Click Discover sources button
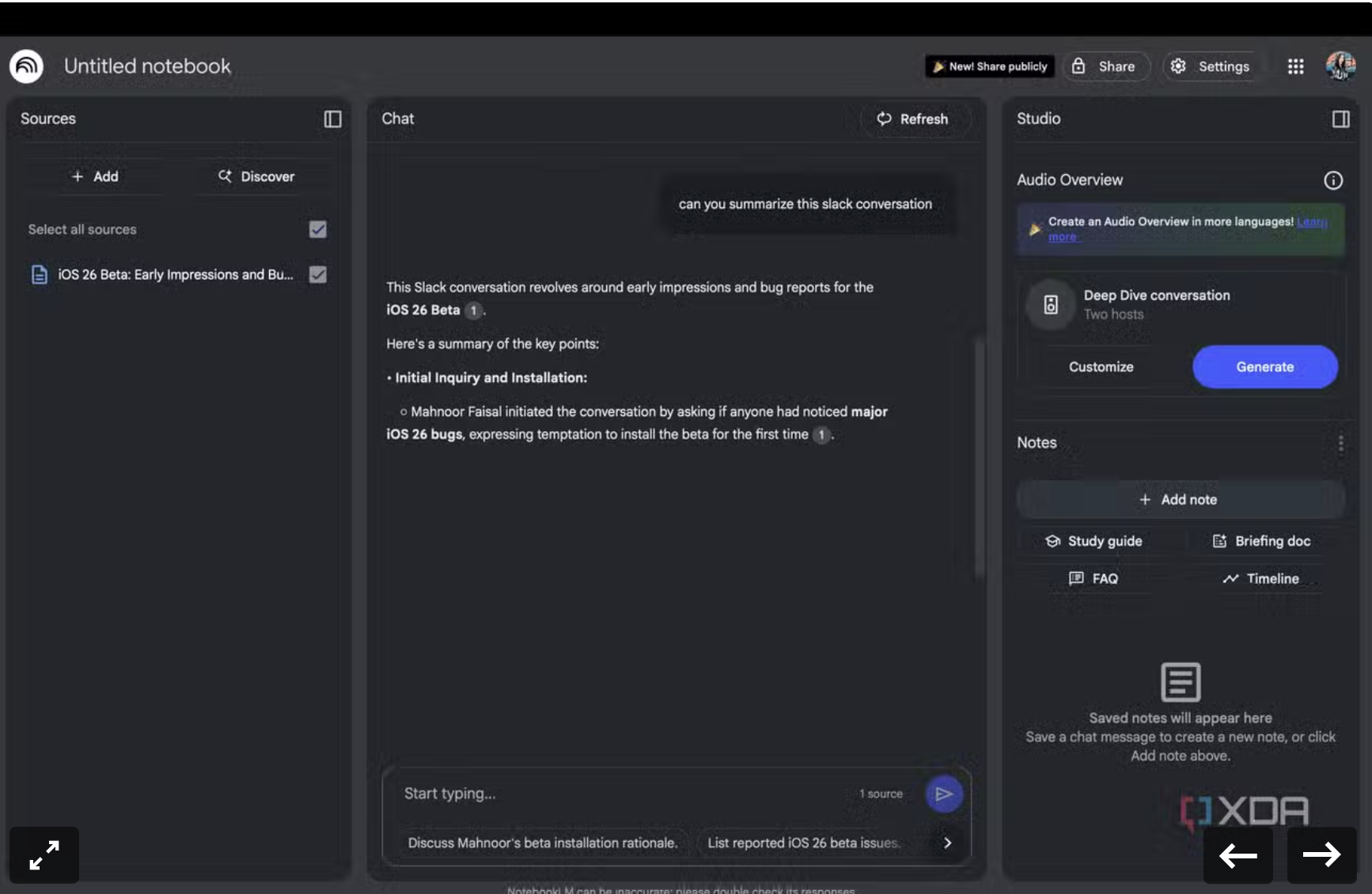 (x=256, y=176)
